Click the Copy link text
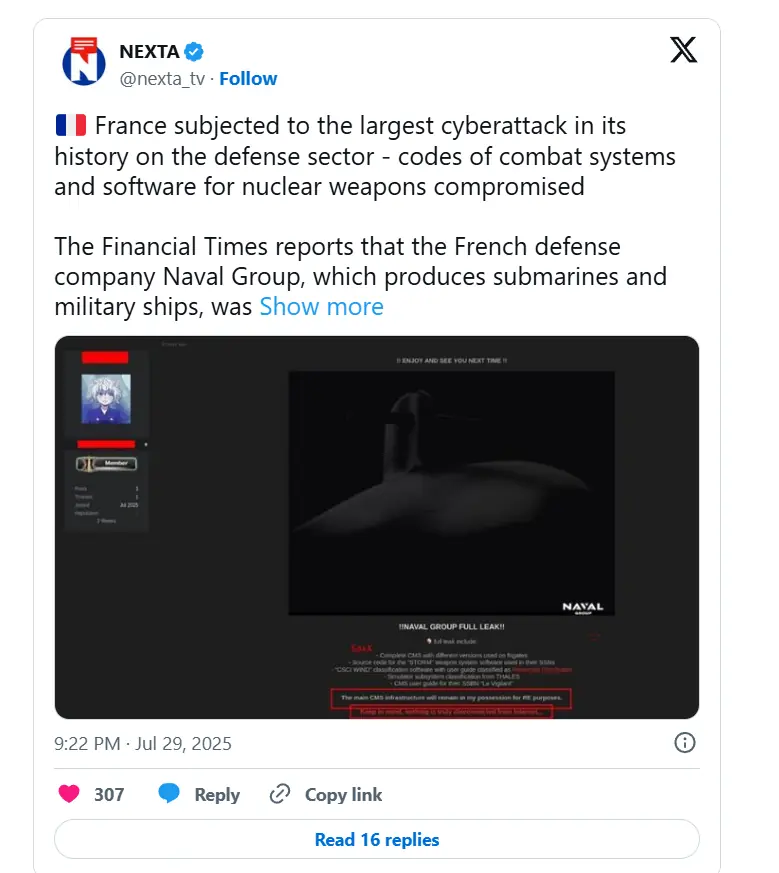 pyautogui.click(x=344, y=794)
